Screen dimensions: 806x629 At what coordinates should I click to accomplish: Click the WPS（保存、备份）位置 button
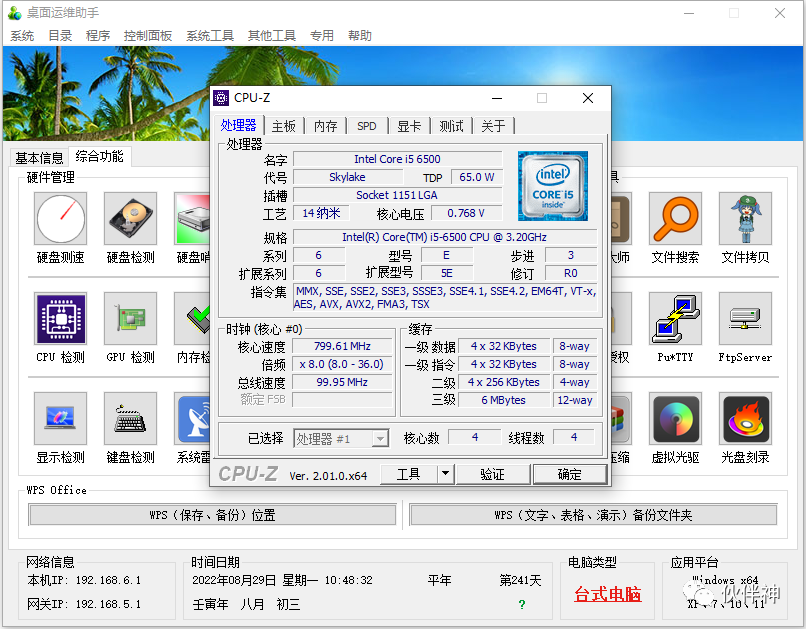212,515
